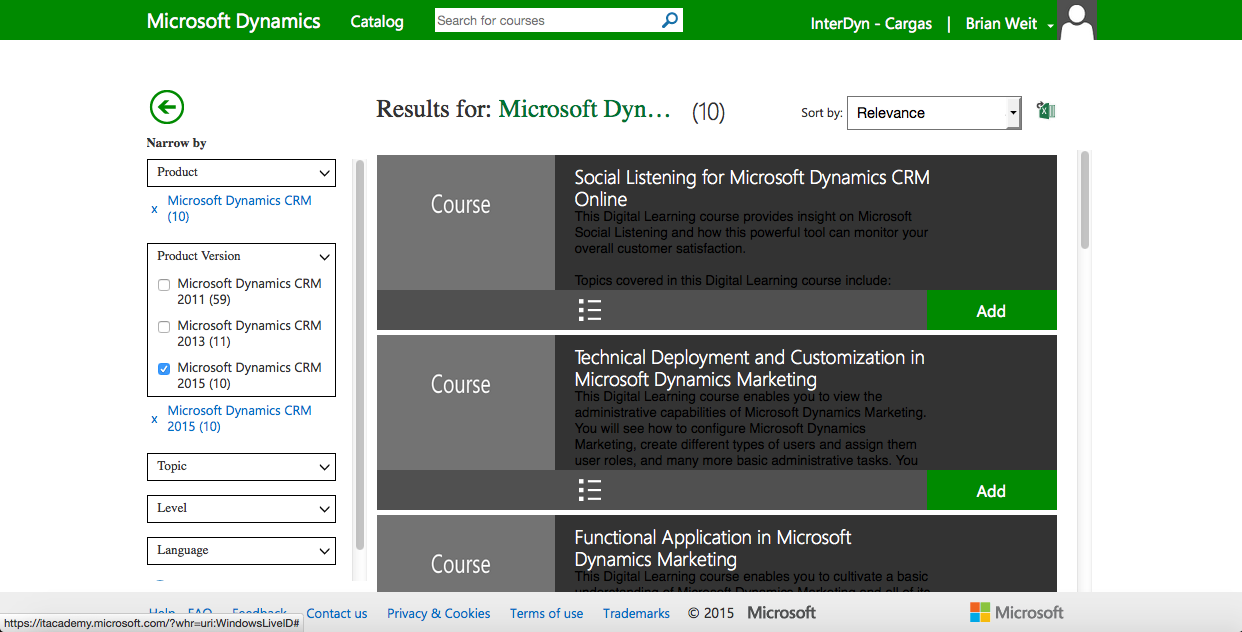Click the green back arrow icon
The height and width of the screenshot is (632, 1242).
pos(167,107)
